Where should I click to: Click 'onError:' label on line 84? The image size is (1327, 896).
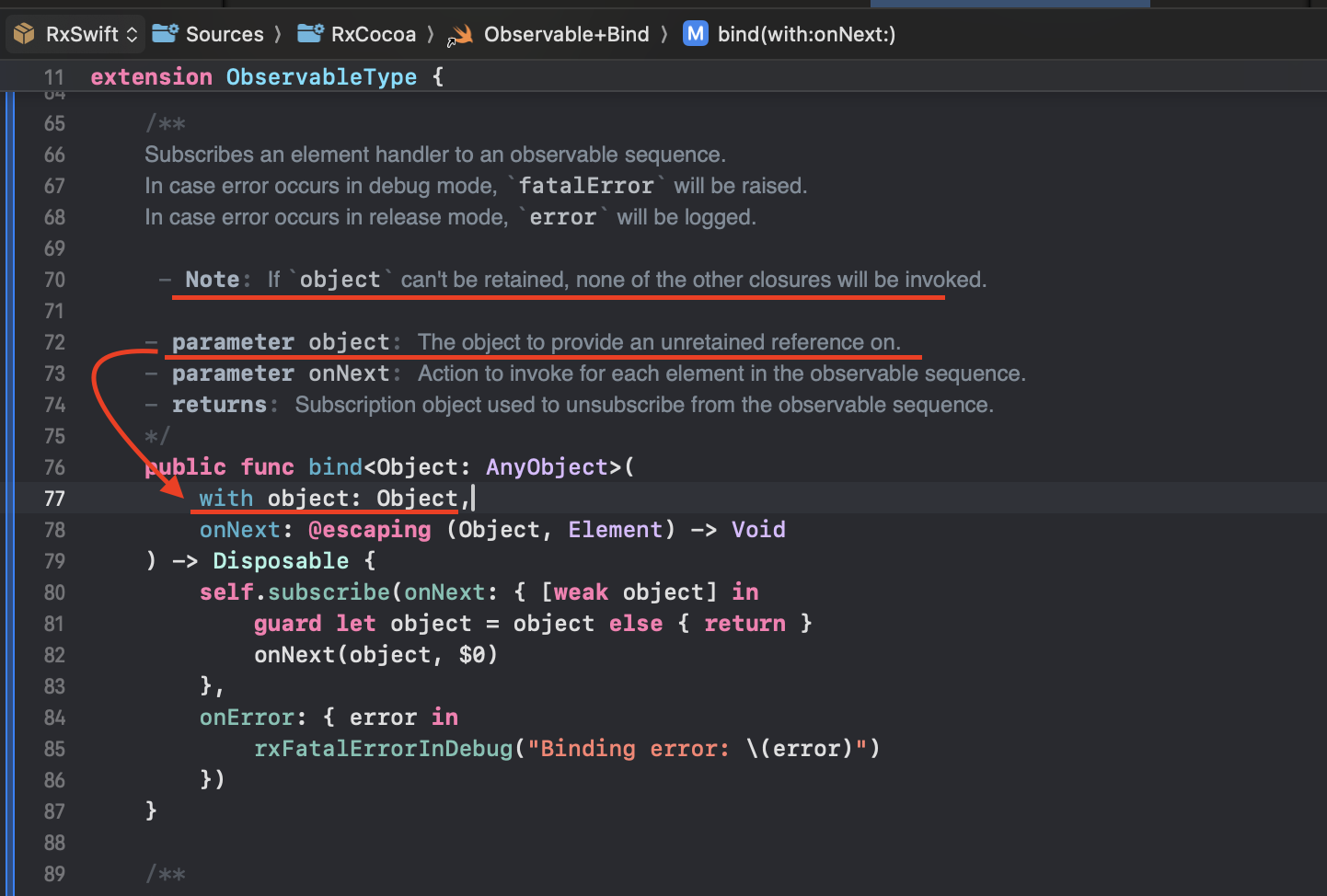coord(253,718)
